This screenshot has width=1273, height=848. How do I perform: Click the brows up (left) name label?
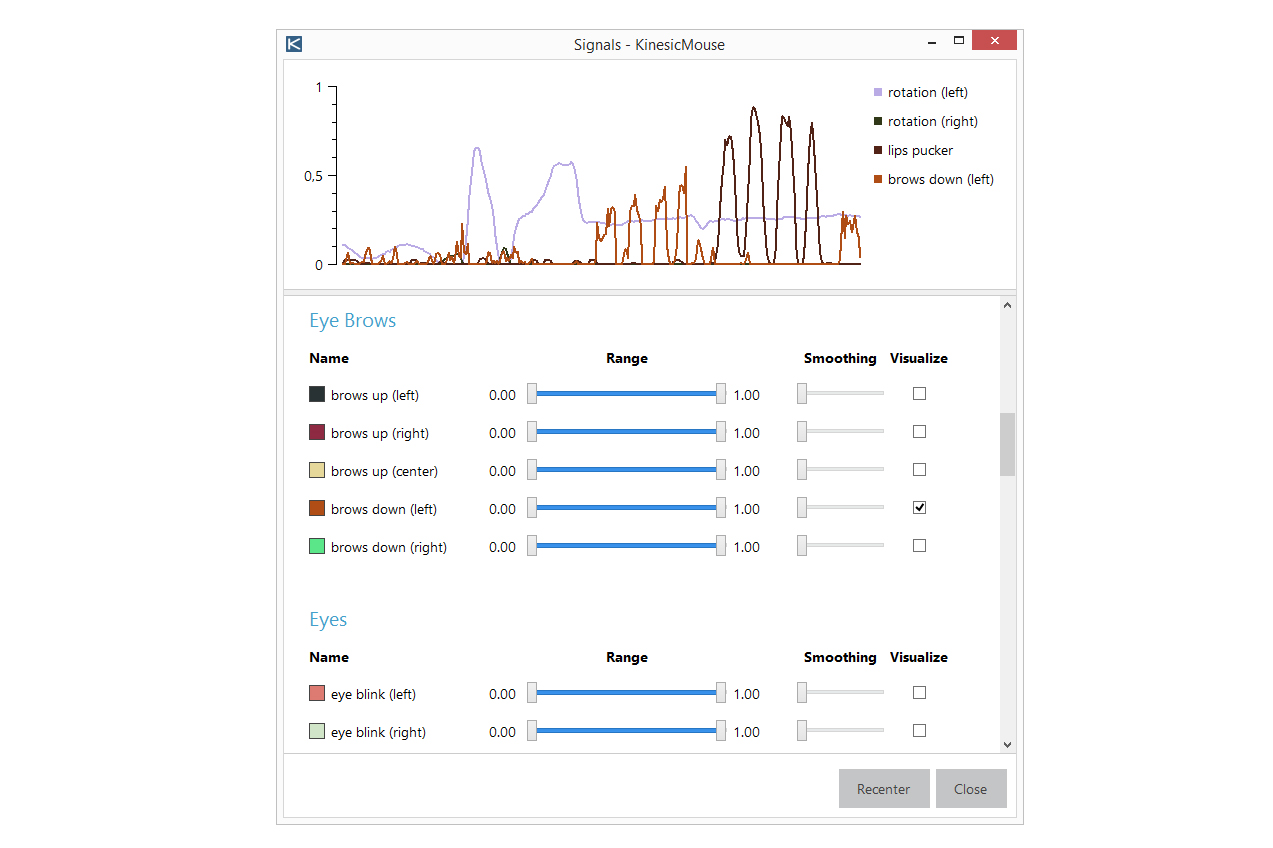[x=375, y=395]
